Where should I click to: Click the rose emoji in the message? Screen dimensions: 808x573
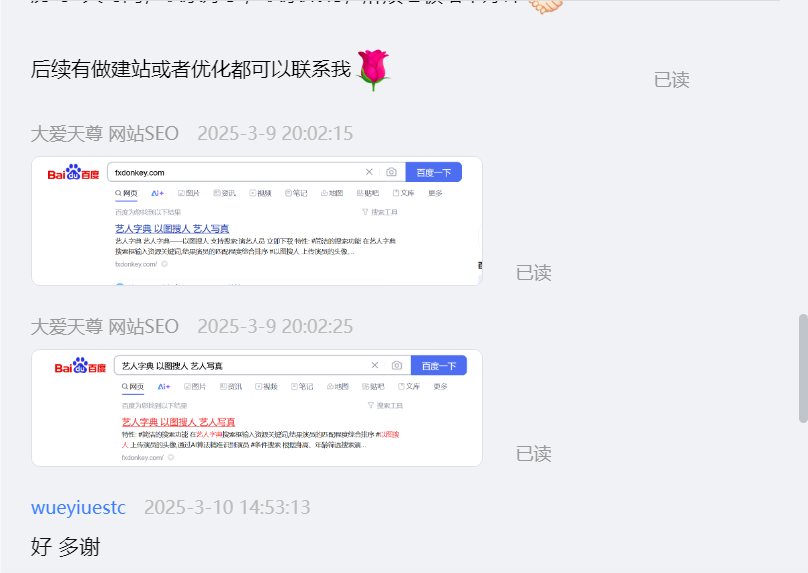pos(373,70)
